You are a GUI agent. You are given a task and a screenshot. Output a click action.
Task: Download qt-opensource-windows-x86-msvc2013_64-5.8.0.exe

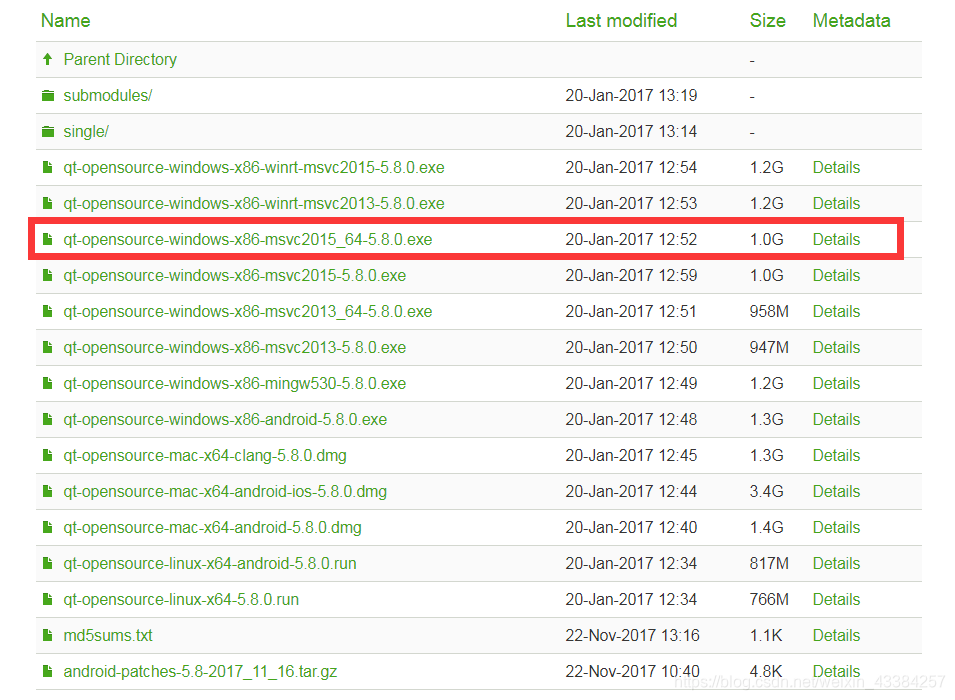[248, 311]
